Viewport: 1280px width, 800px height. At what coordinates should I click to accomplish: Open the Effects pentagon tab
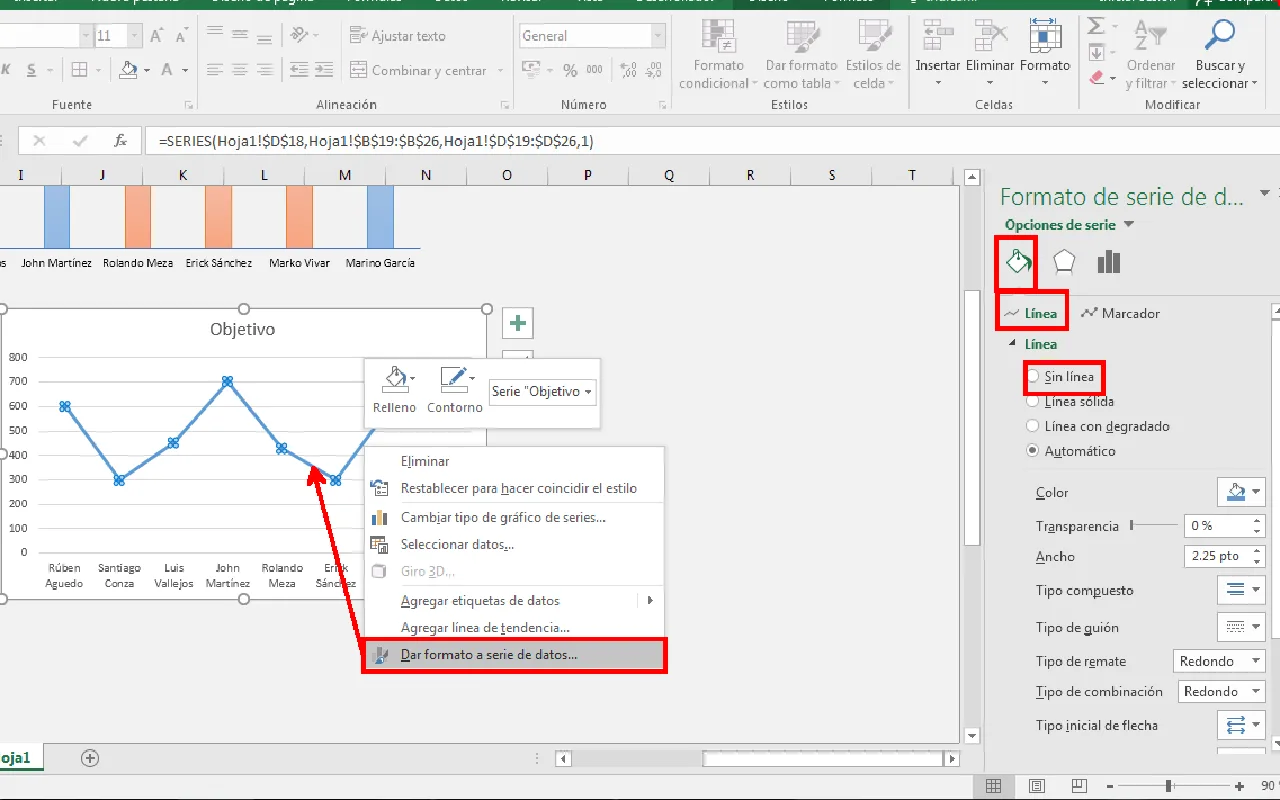[x=1064, y=262]
